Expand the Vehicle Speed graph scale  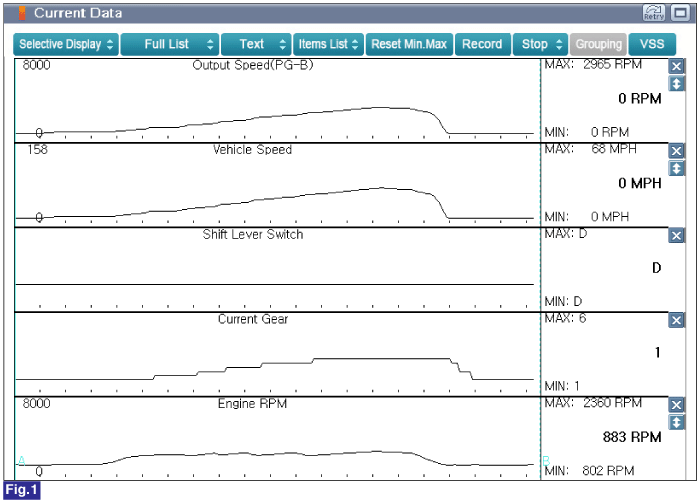tap(676, 168)
